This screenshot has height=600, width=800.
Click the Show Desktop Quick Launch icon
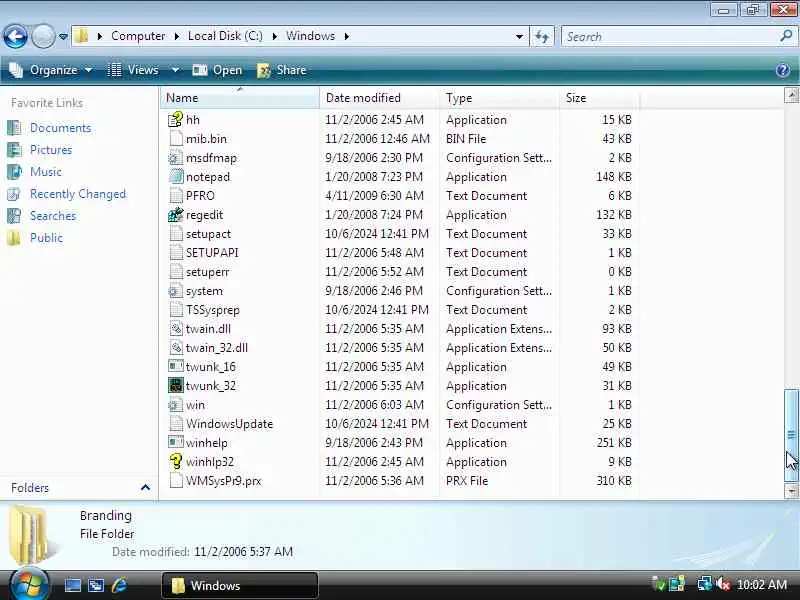point(72,585)
